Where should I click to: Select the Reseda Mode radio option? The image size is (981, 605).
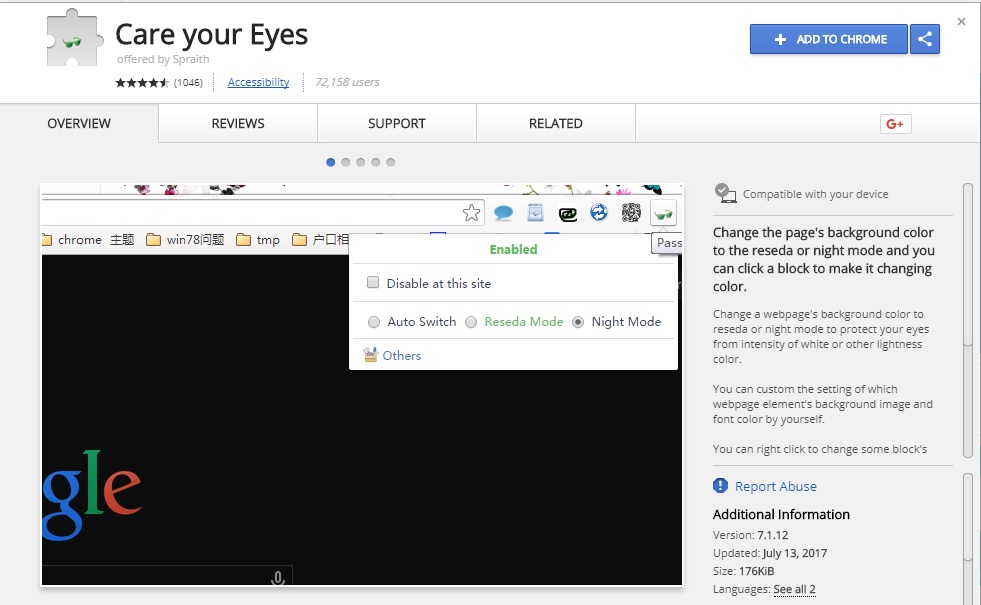click(471, 322)
